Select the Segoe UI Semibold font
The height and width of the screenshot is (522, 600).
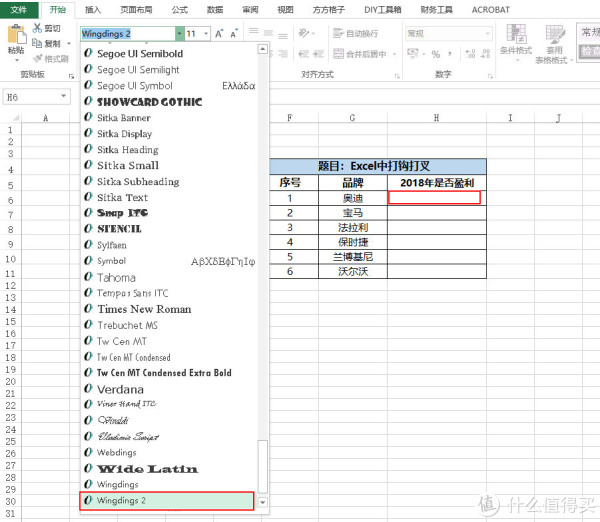(x=169, y=54)
